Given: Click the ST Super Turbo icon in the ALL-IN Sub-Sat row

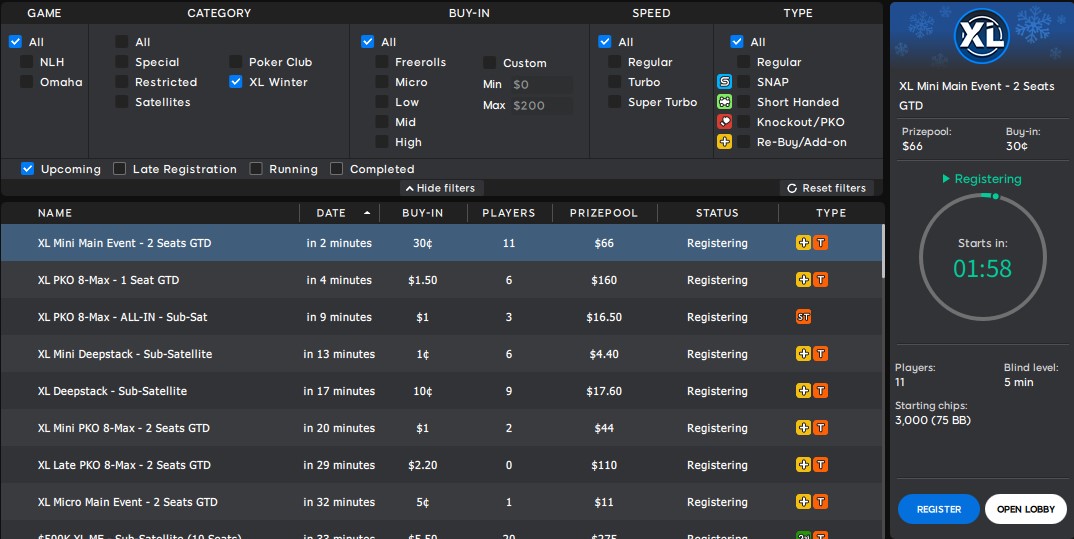Looking at the screenshot, I should (x=803, y=317).
